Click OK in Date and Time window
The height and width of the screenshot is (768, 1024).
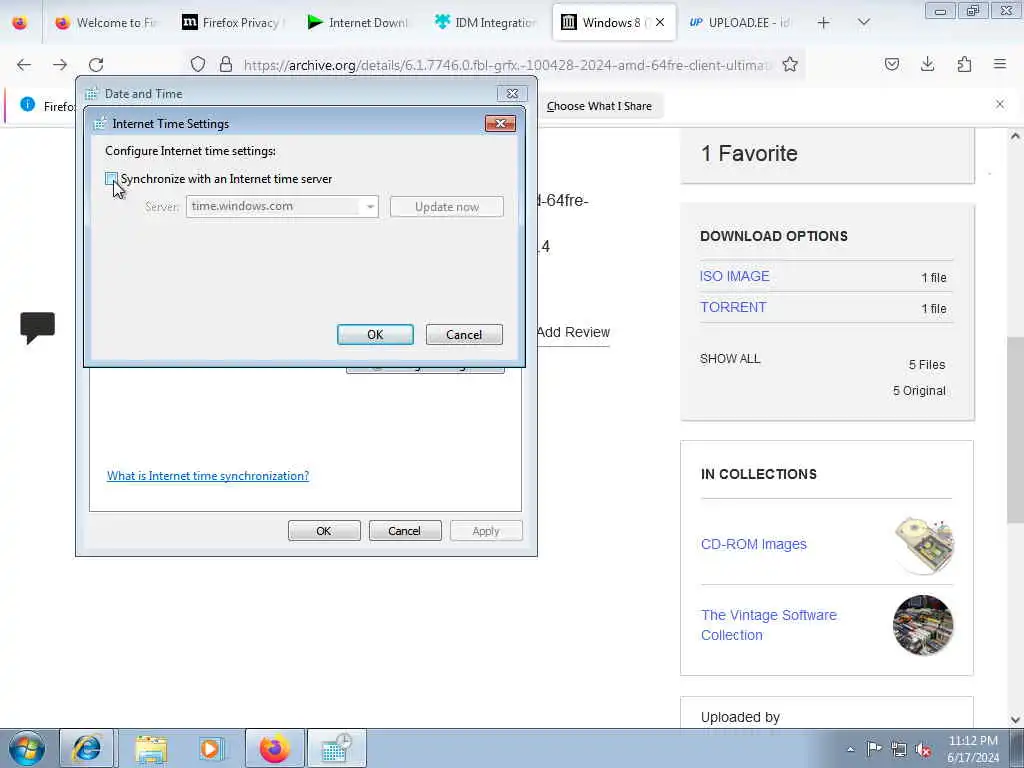324,531
